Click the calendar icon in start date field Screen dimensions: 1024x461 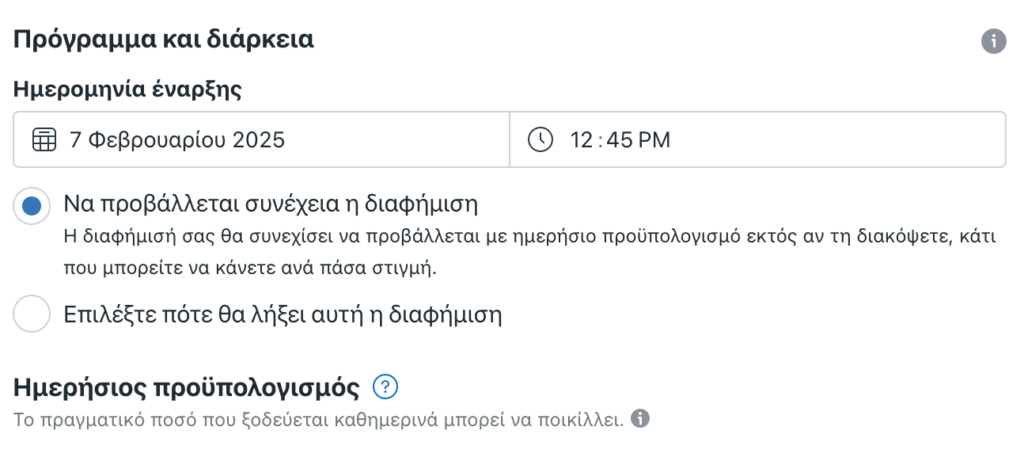pyautogui.click(x=44, y=140)
